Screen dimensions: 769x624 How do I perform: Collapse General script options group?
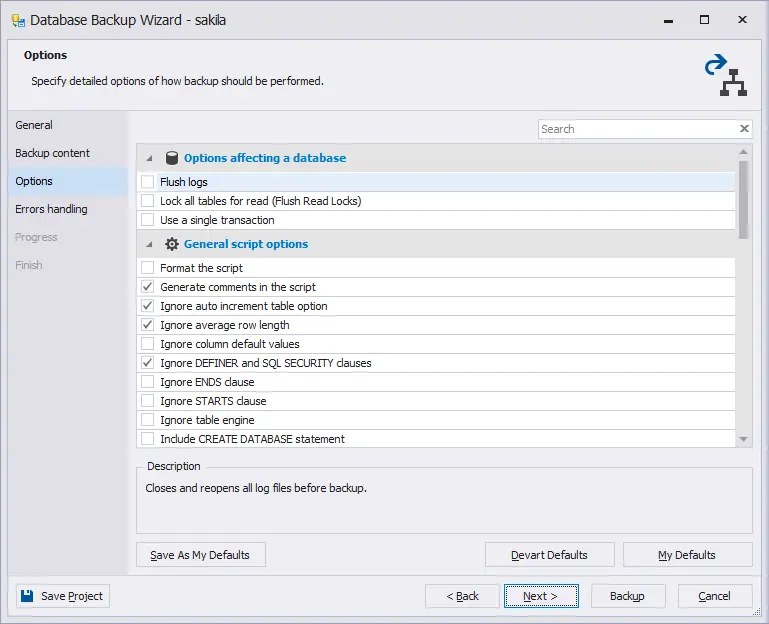click(150, 244)
